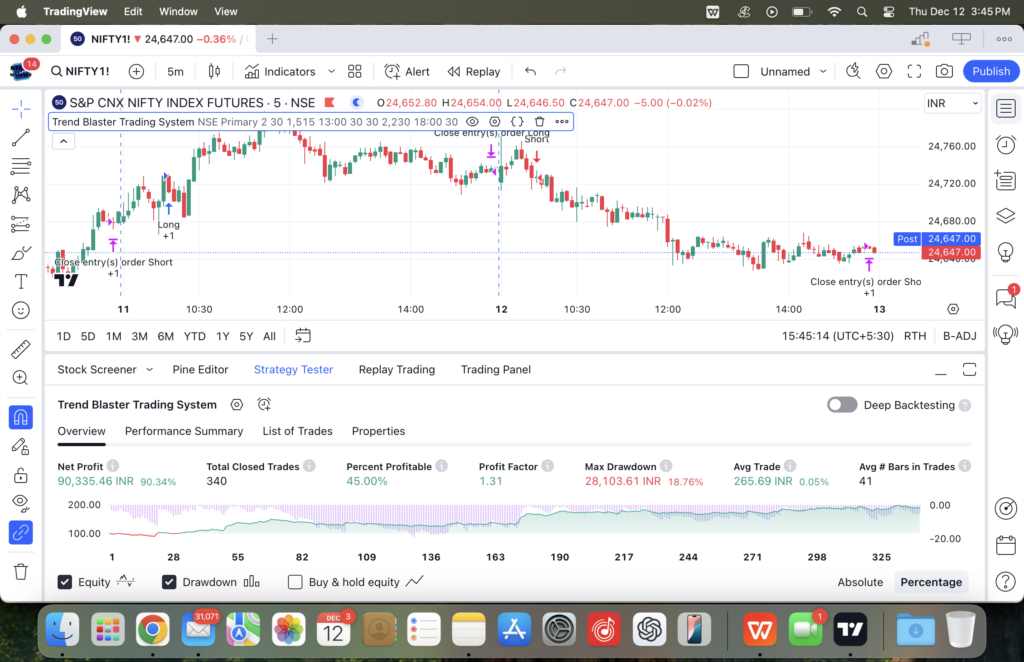Open the candlestick chart type menu
Viewport: 1024px width, 662px height.
[x=214, y=71]
